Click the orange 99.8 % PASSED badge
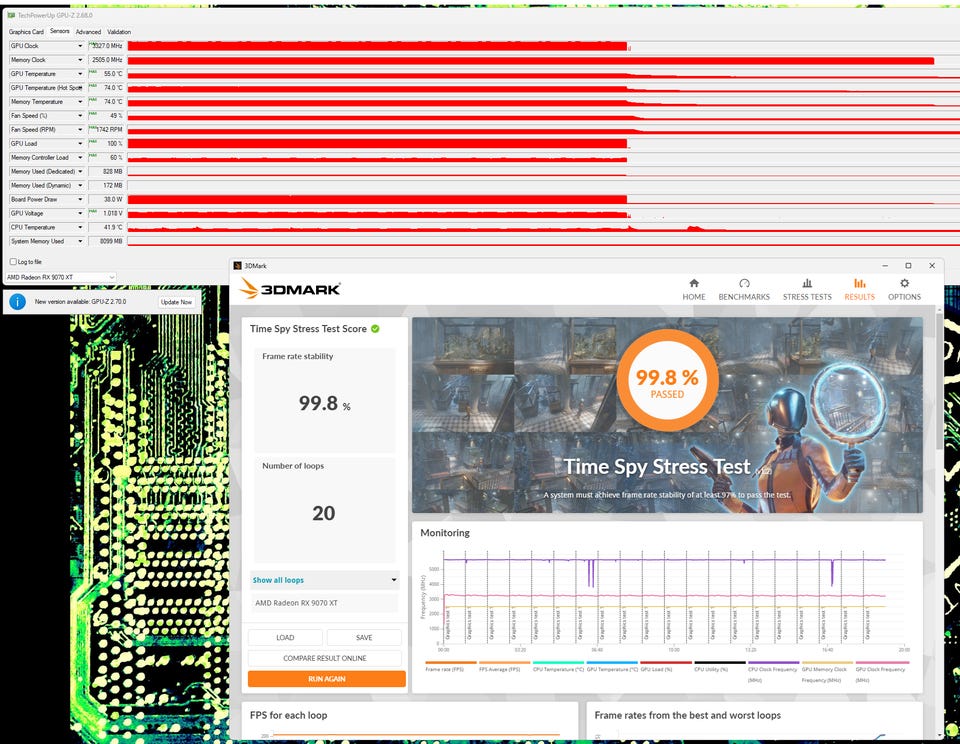The height and width of the screenshot is (744, 960). [x=667, y=381]
